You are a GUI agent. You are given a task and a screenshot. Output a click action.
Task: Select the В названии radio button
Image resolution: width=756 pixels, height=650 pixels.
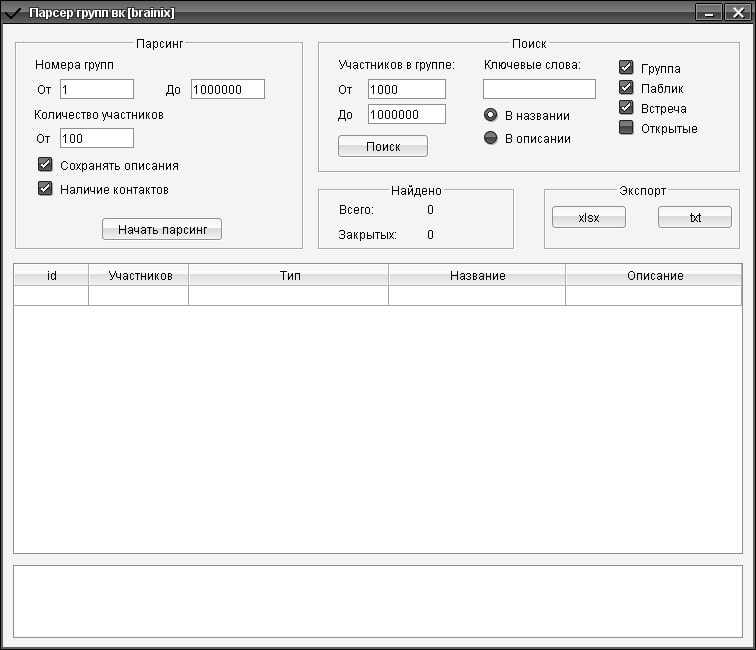491,115
